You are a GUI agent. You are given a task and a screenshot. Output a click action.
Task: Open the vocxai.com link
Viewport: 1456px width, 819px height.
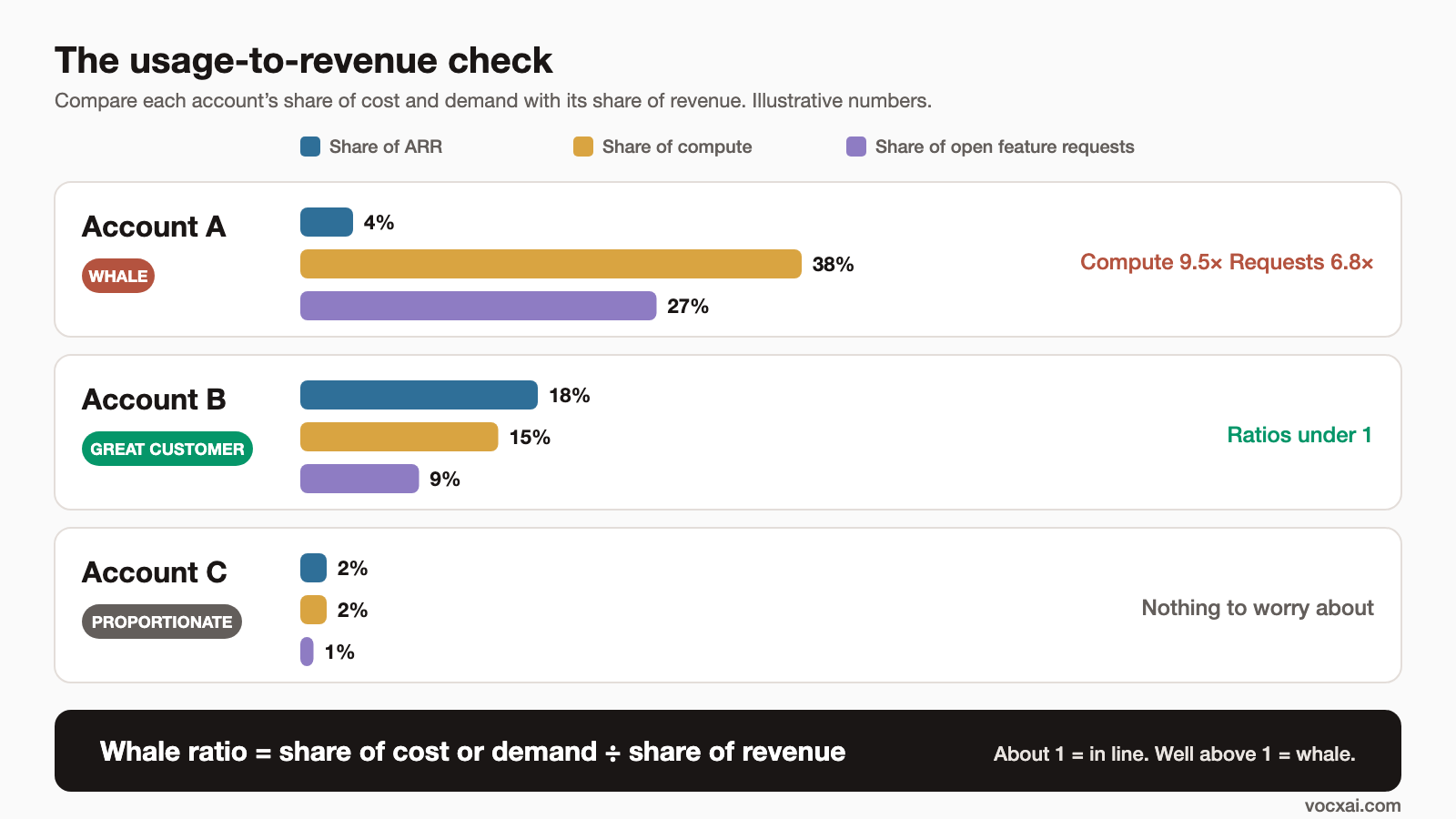point(1352,805)
